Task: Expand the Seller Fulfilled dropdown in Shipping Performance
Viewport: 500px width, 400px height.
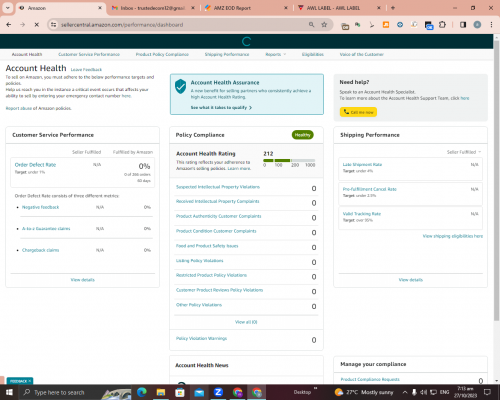Action: pos(464,152)
